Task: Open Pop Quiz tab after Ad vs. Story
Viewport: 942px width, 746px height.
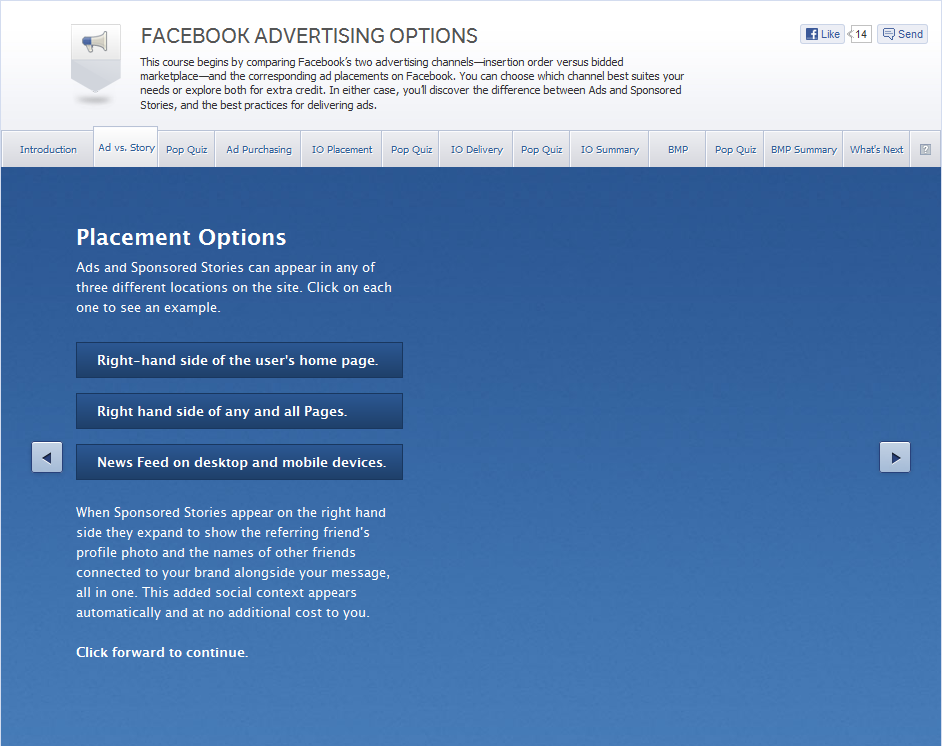Action: pos(187,150)
